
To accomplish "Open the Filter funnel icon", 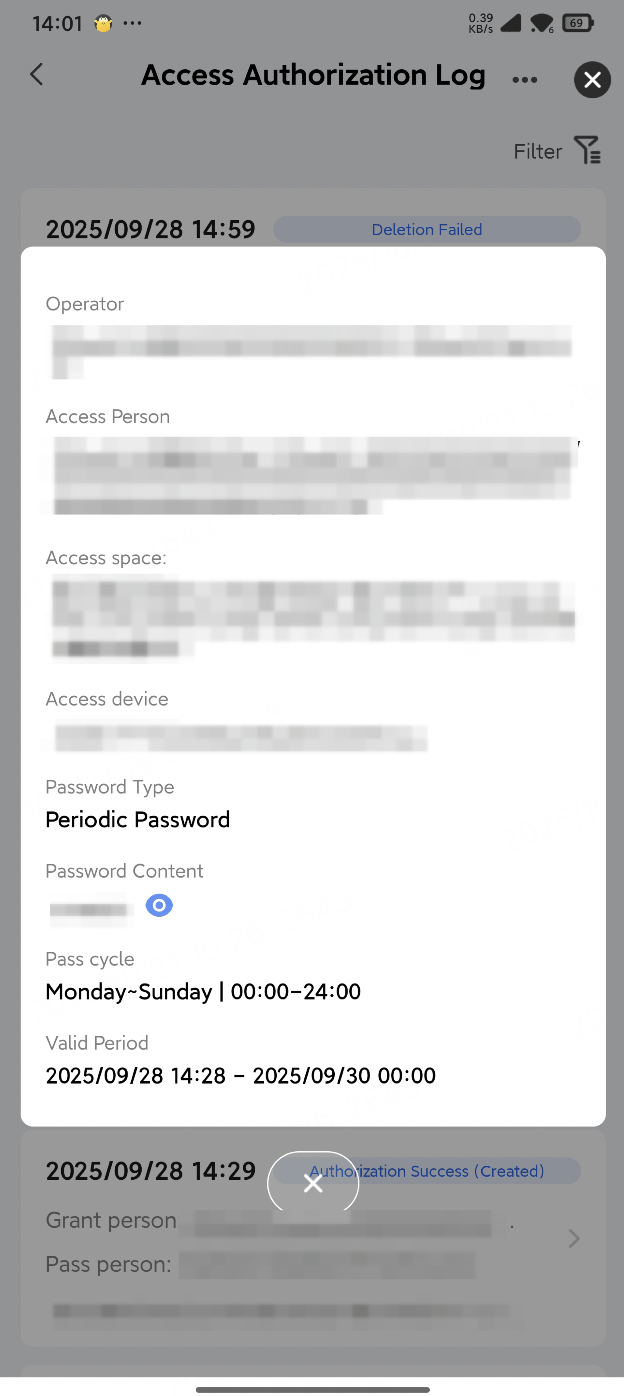I will [x=587, y=150].
